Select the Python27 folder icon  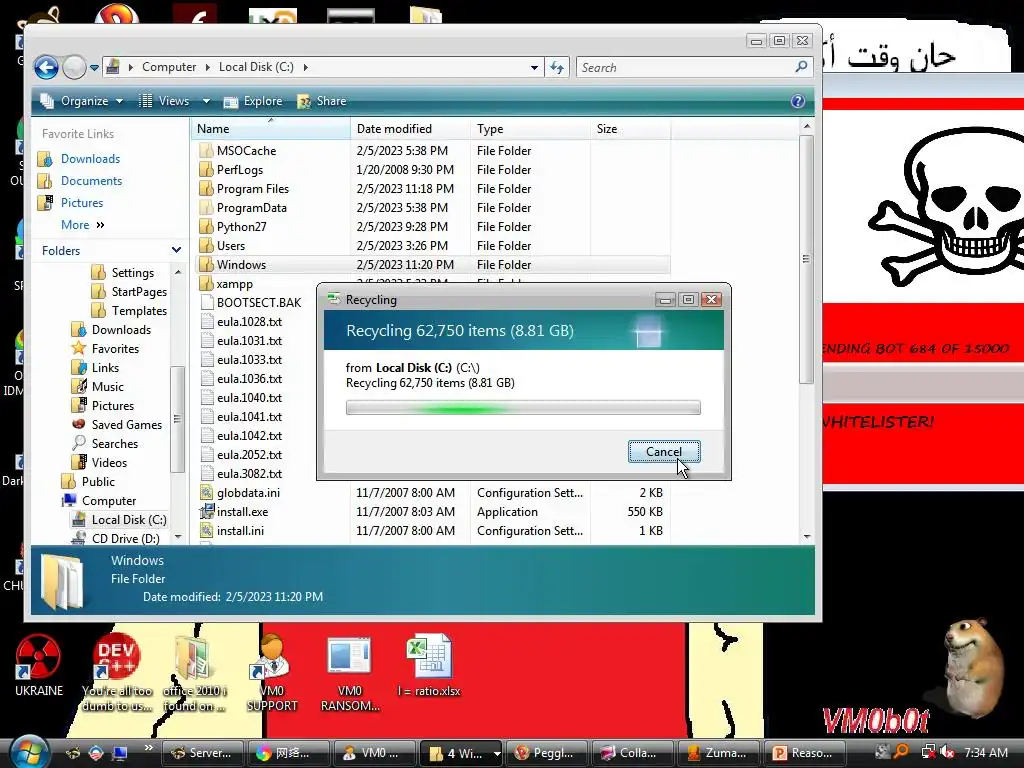pos(206,226)
